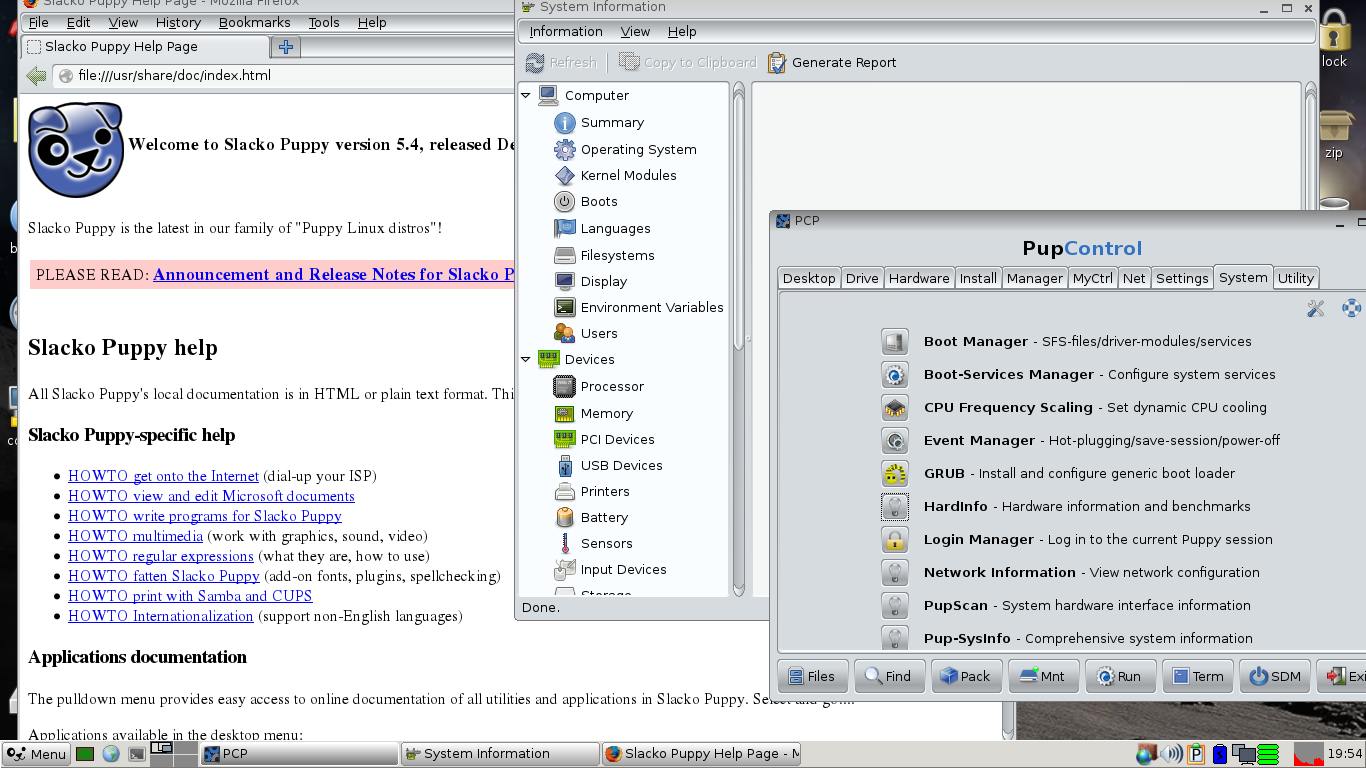Click the zip icon on the desktop
Viewport: 1366px width, 768px height.
pos(1334,135)
